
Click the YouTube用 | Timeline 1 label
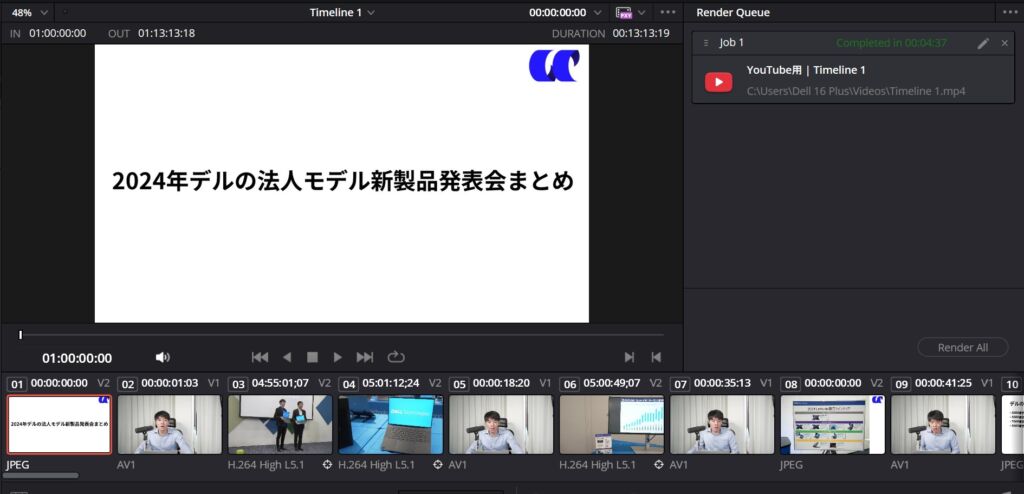[x=806, y=71]
